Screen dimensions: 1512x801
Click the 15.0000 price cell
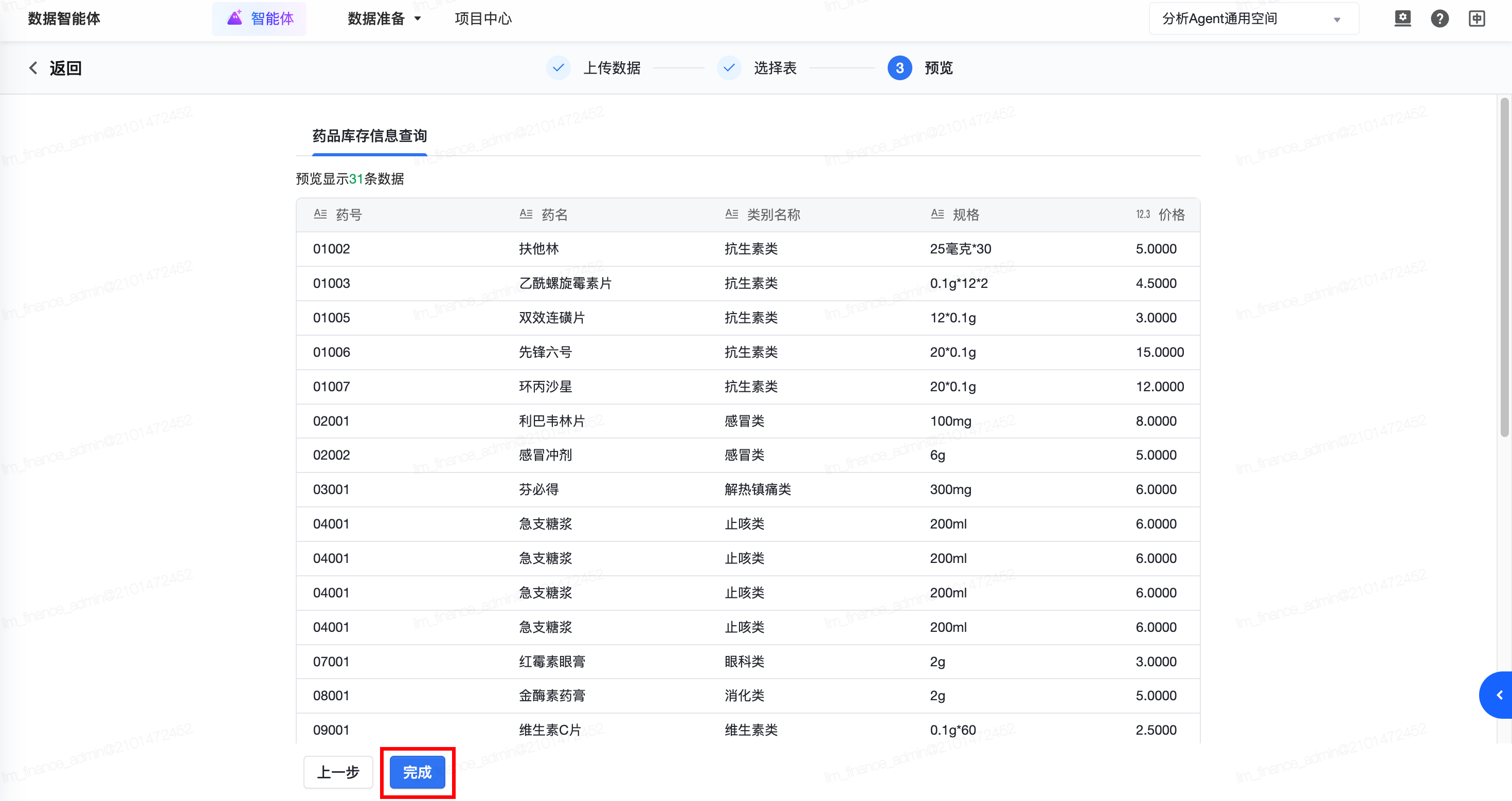[x=1160, y=352]
